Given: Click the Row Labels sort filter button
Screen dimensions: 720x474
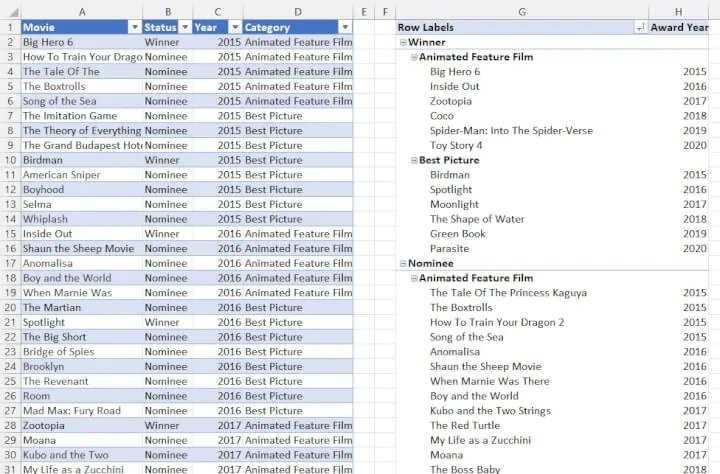Looking at the screenshot, I should (639, 28).
